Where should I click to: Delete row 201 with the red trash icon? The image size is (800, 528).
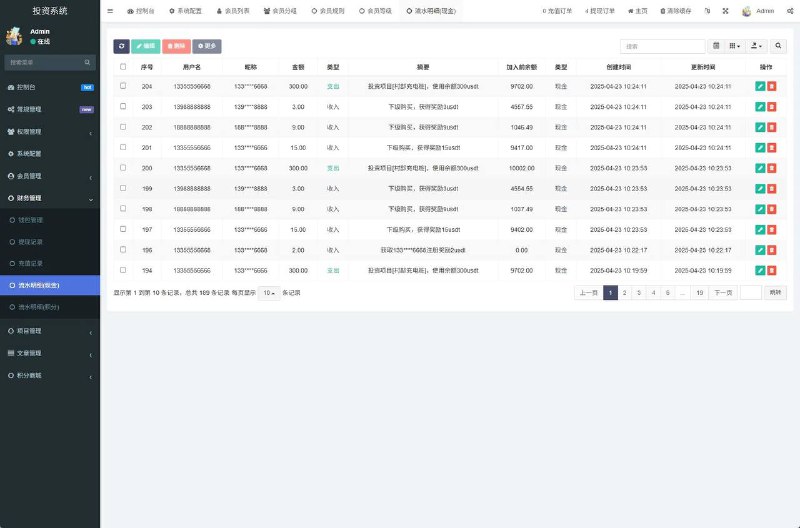772,147
